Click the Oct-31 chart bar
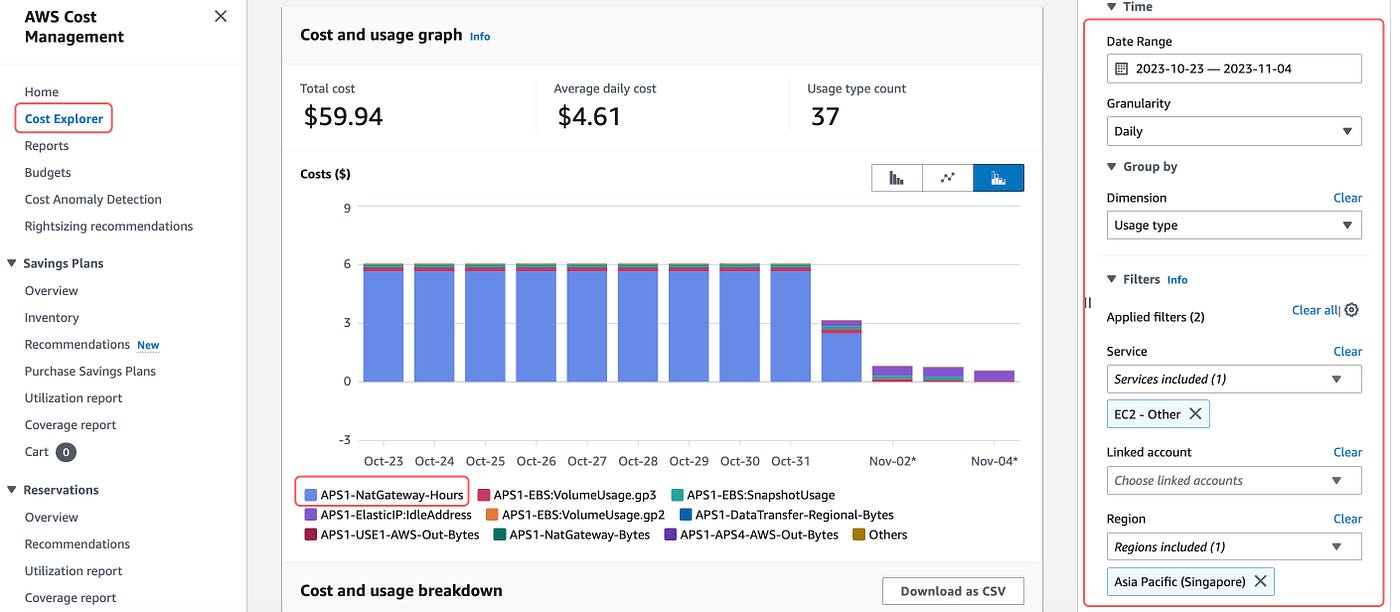The width and height of the screenshot is (1400, 612). [790, 323]
